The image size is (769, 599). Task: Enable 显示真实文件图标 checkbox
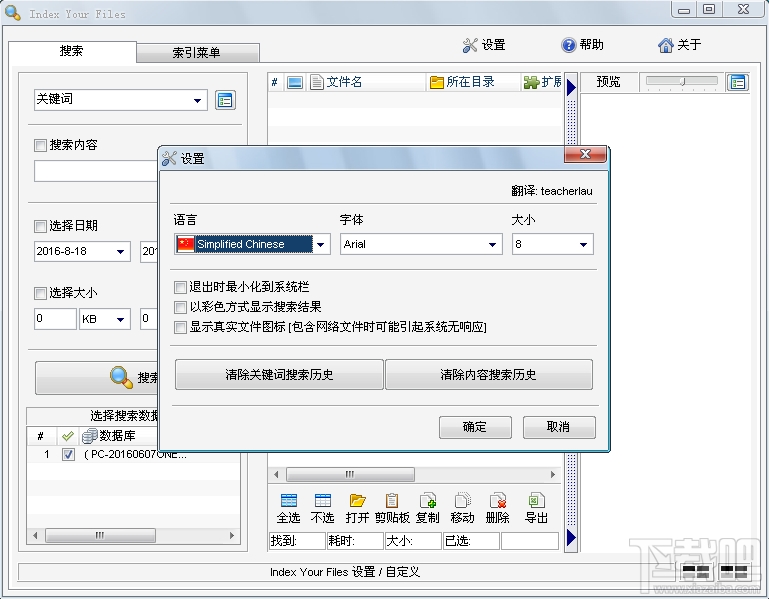point(180,327)
